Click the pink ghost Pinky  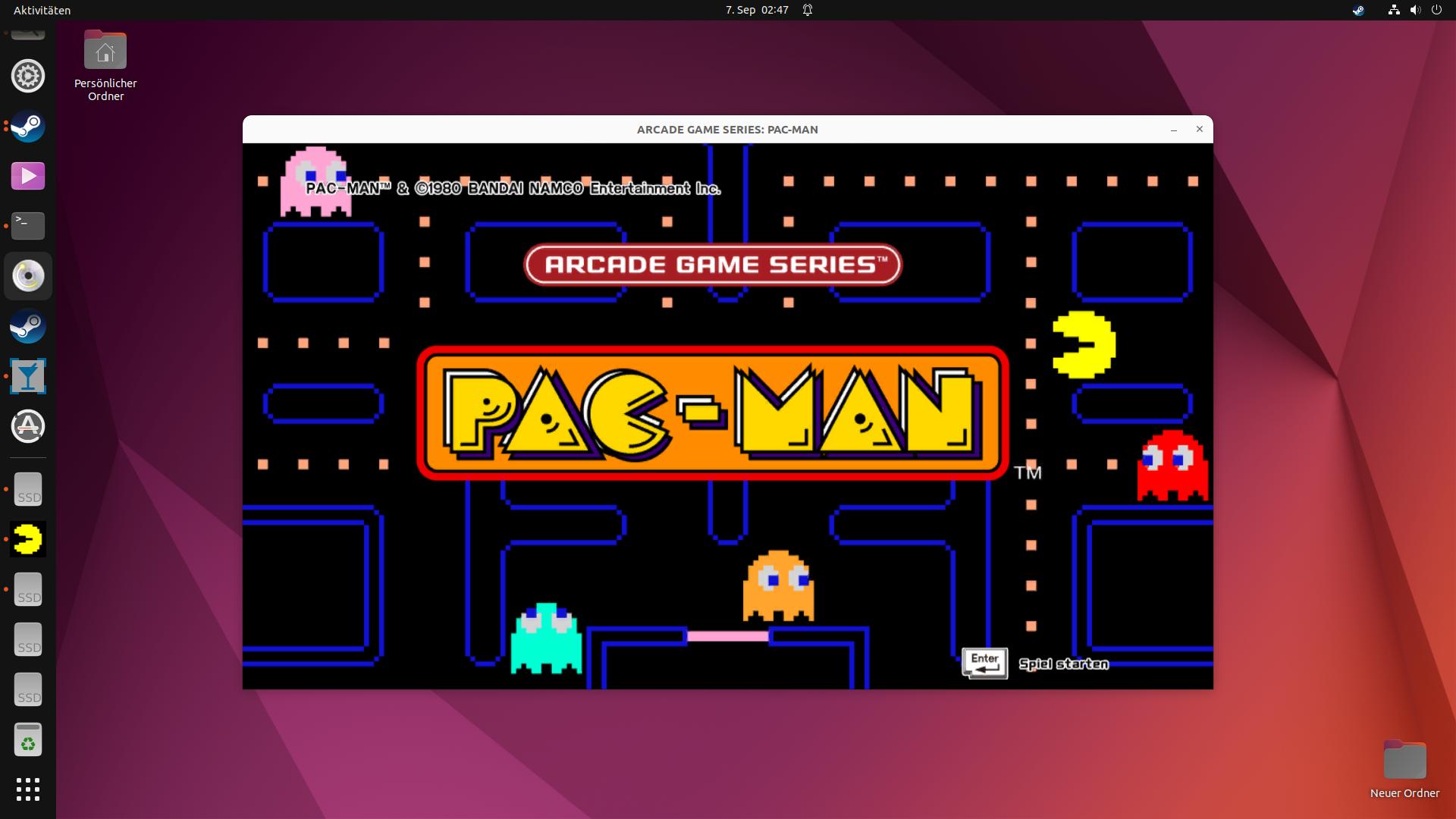[x=316, y=181]
